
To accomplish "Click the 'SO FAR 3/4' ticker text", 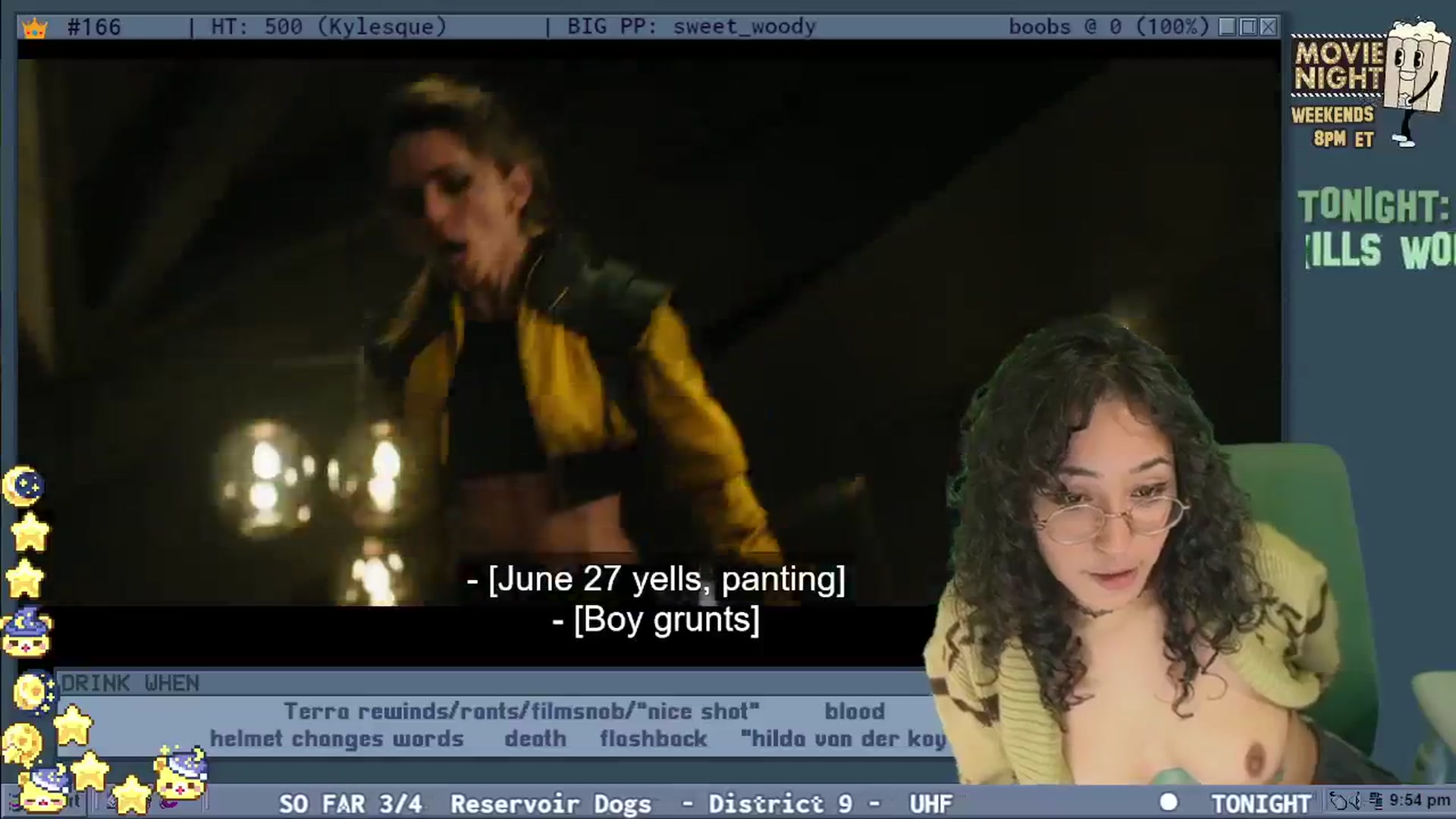I will tap(350, 804).
